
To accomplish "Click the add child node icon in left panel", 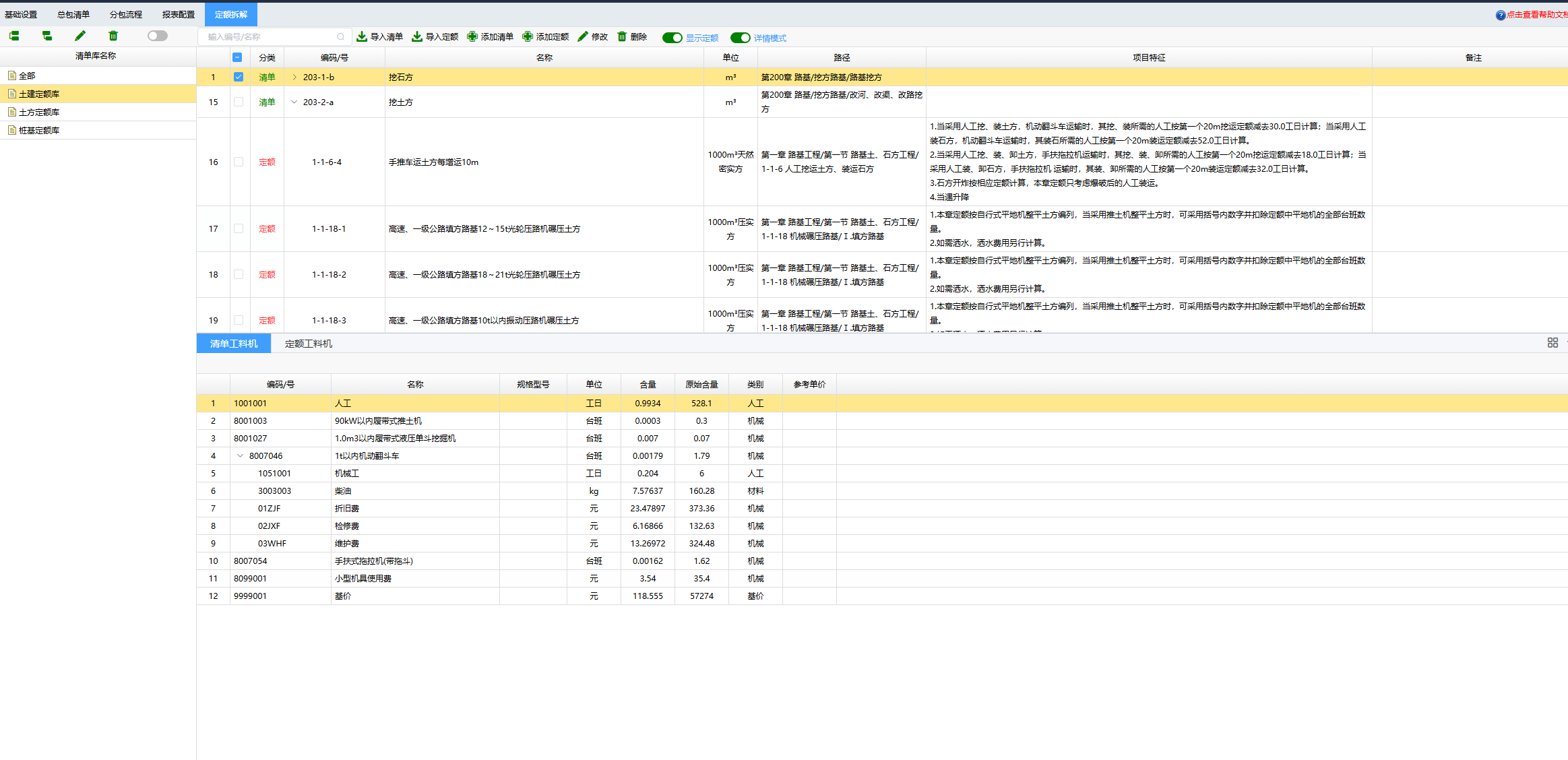I will coord(47,36).
